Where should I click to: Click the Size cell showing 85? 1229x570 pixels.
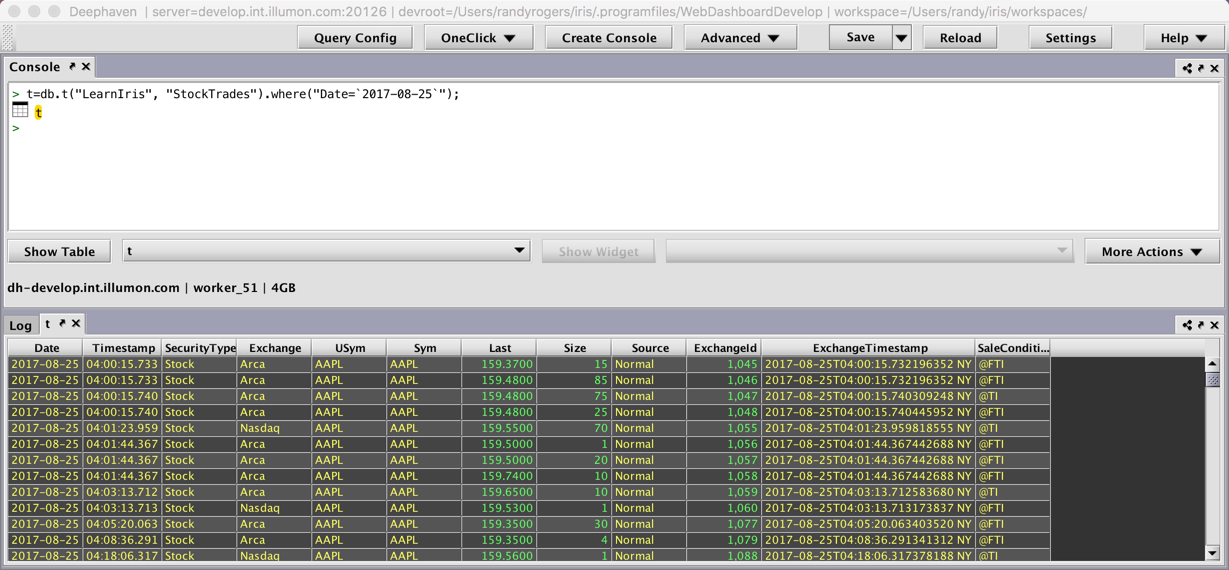(574, 380)
